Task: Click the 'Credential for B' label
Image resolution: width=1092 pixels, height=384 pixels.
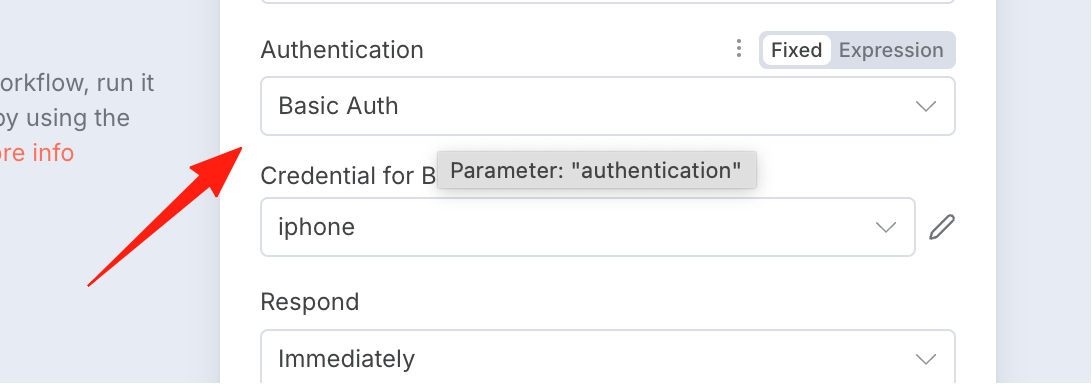Action: [x=348, y=176]
